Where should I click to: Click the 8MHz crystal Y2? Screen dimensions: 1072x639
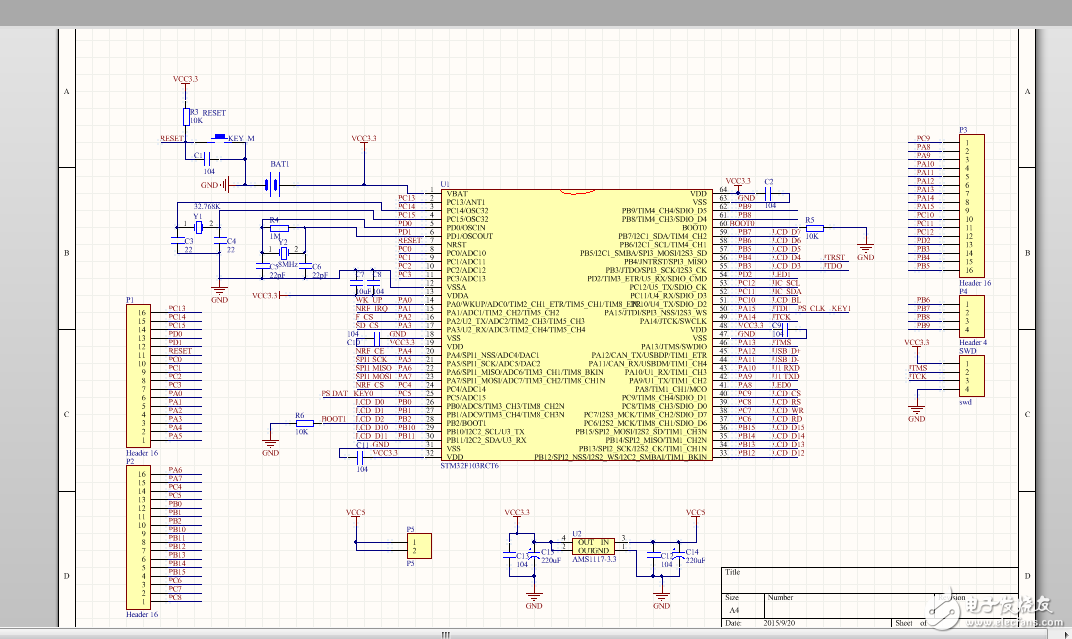pos(283,253)
